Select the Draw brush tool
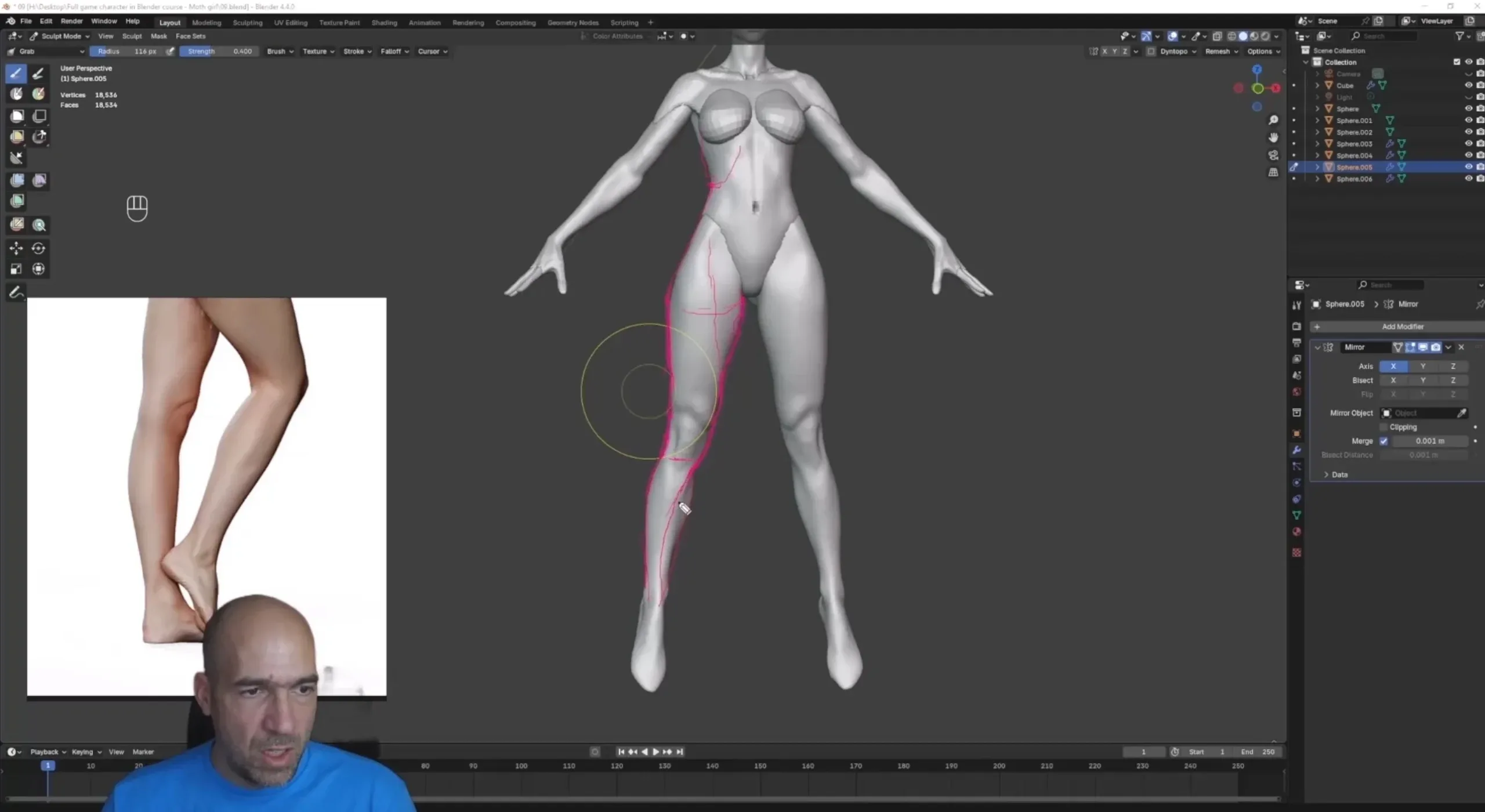This screenshot has width=1485, height=812. point(16,74)
